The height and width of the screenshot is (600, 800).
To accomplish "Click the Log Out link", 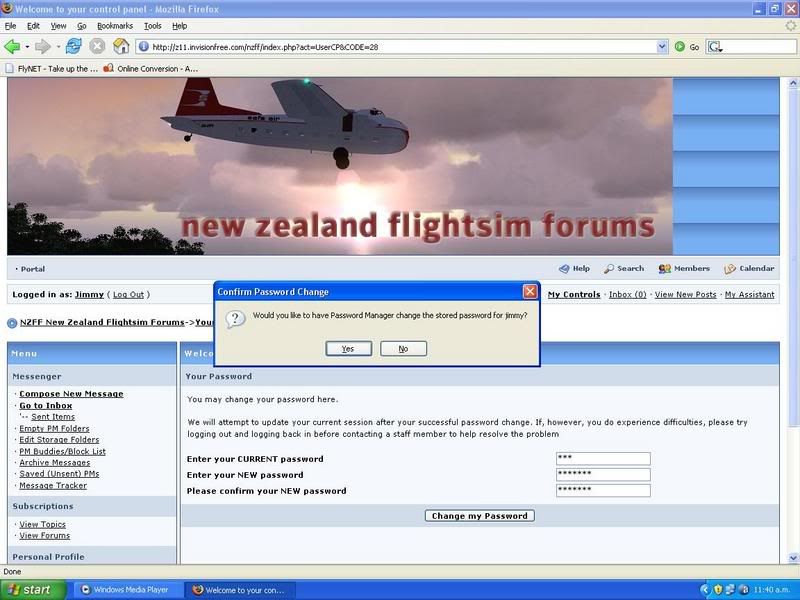I will point(128,295).
